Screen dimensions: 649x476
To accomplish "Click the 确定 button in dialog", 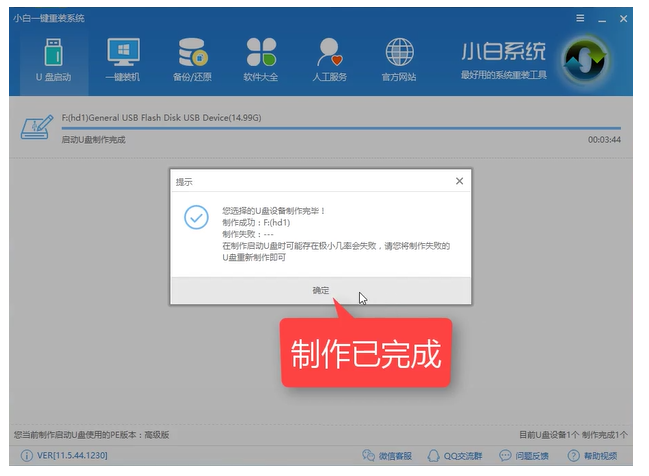I will tap(321, 291).
